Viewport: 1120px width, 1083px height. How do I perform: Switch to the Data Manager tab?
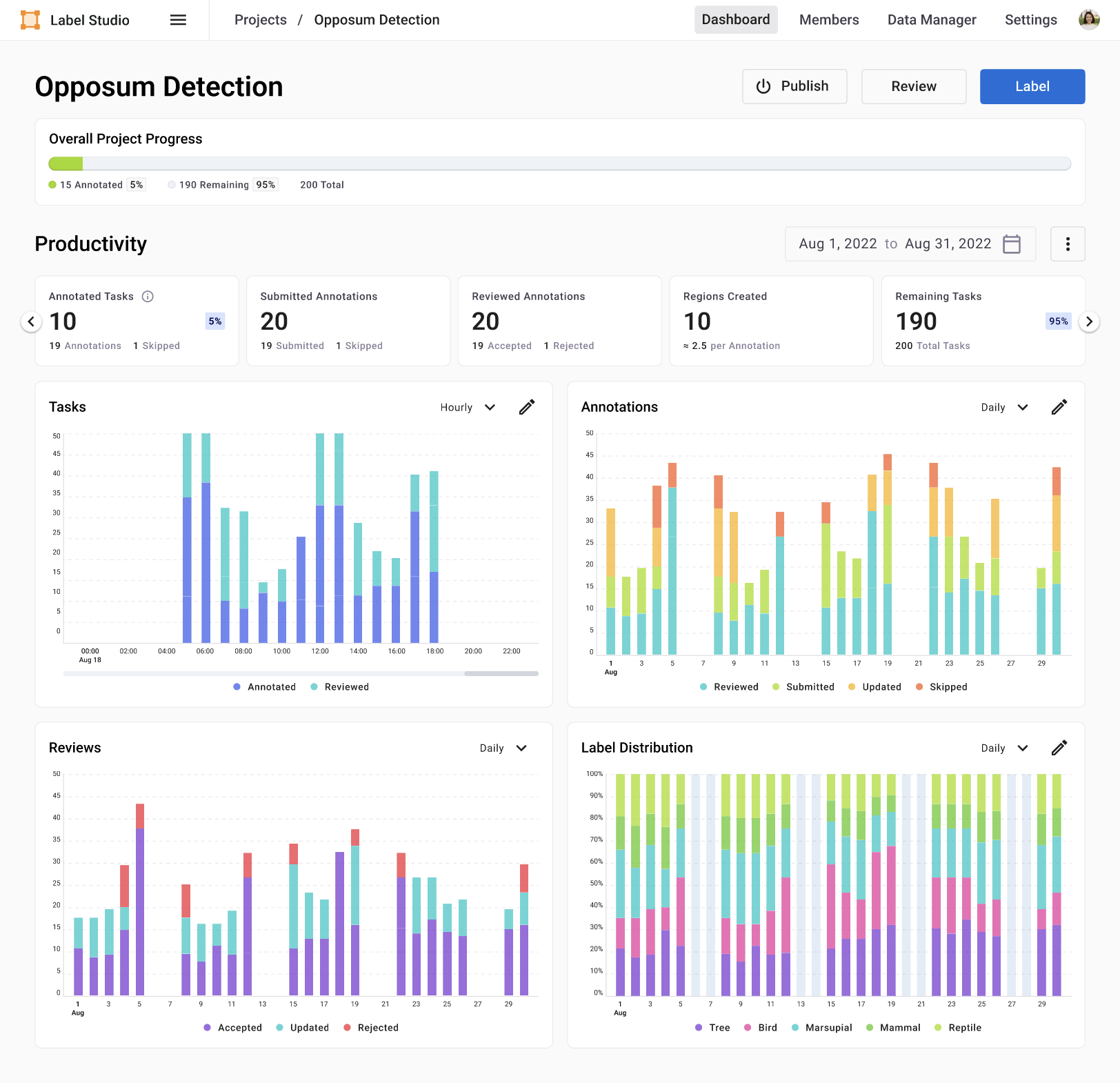[x=931, y=20]
